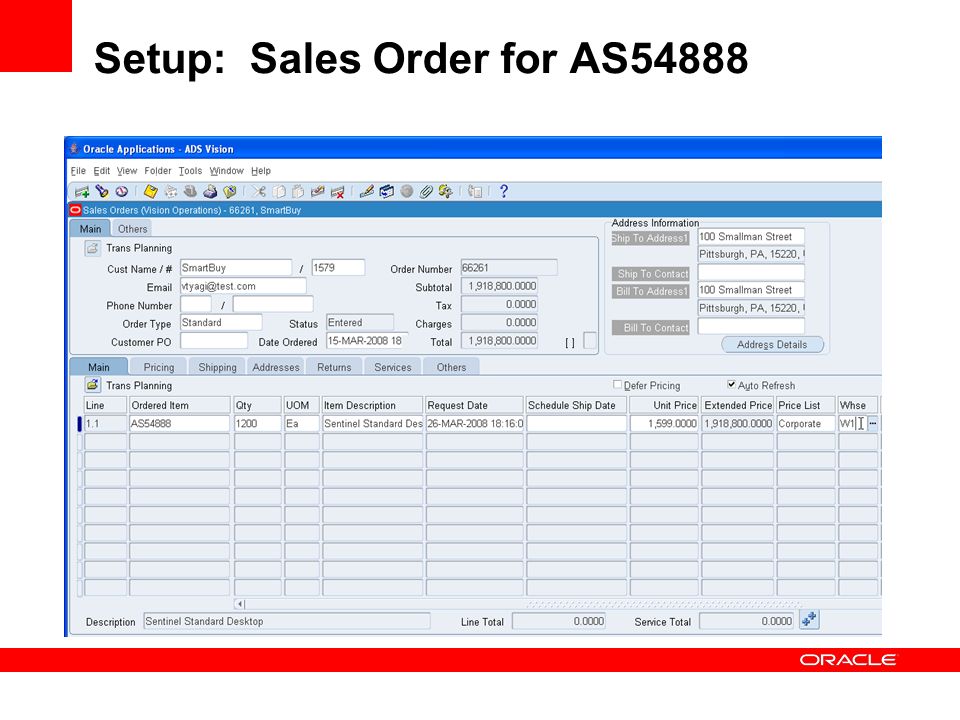Click the Copy toolbar icon
This screenshot has width=960, height=720.
pyautogui.click(x=279, y=192)
